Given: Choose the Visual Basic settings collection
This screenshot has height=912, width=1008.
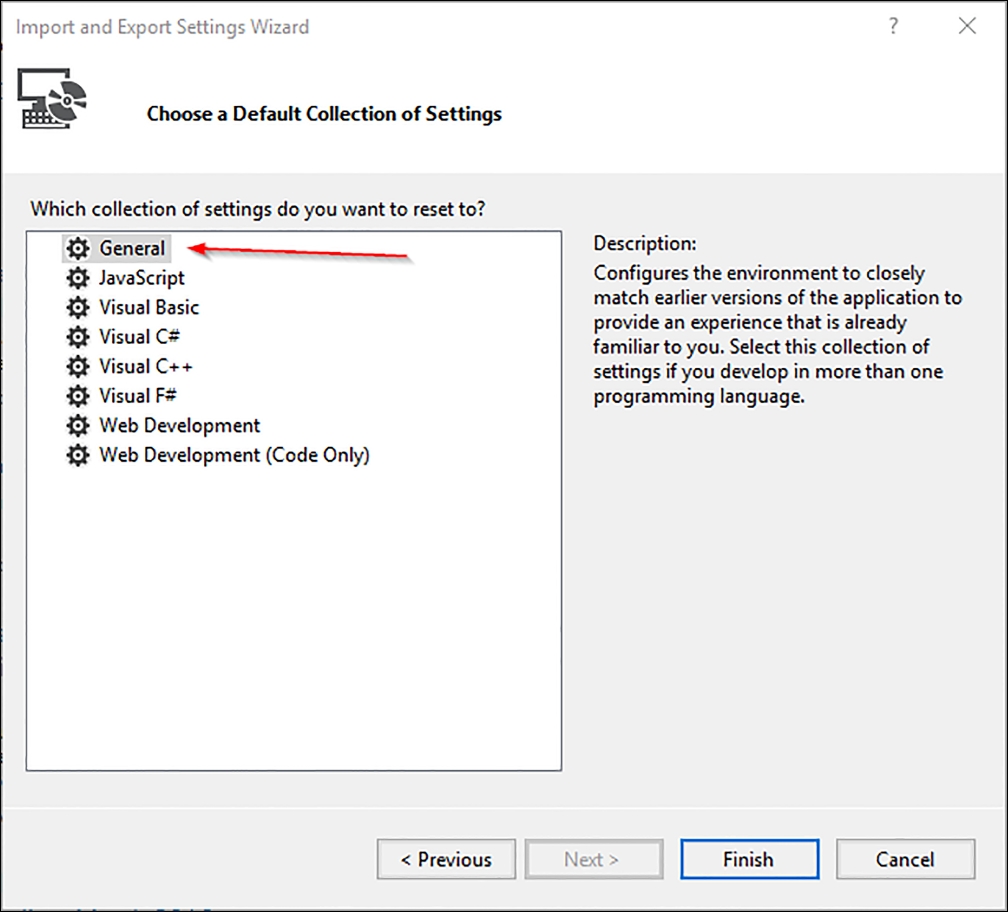Looking at the screenshot, I should 133,307.
